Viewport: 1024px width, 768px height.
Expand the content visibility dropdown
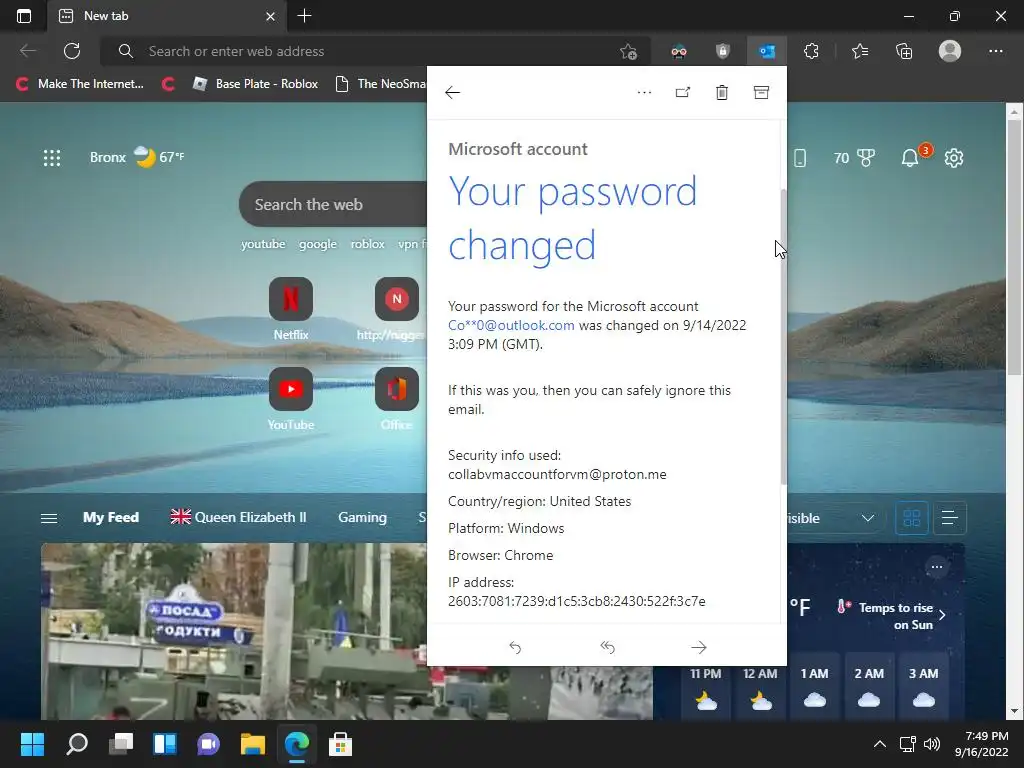pos(867,518)
